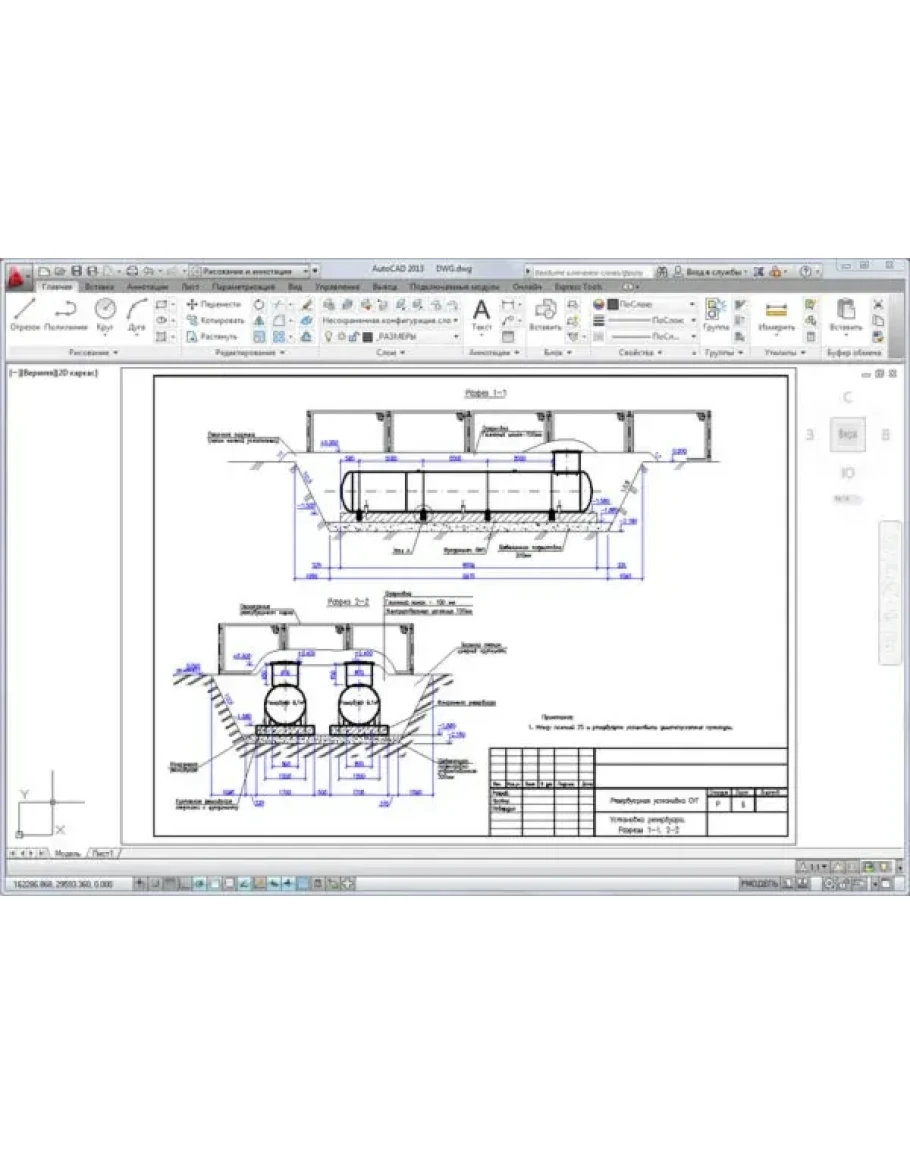Switch to the Вставка ribbon tab

pos(100,286)
